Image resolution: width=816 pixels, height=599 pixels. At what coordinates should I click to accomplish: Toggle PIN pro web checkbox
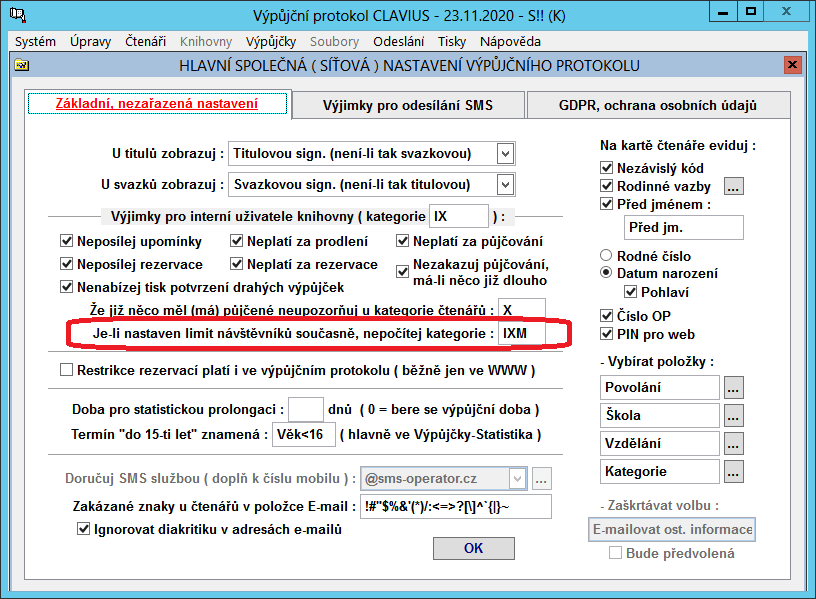(x=606, y=334)
